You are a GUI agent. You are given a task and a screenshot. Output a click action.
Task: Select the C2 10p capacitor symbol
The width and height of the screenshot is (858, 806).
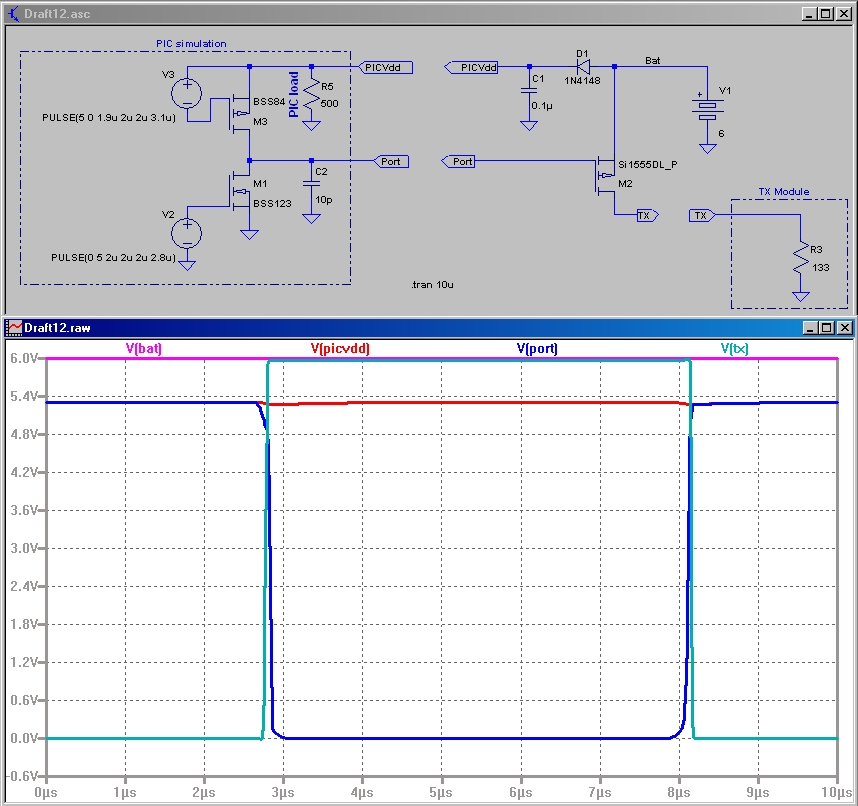[x=311, y=185]
